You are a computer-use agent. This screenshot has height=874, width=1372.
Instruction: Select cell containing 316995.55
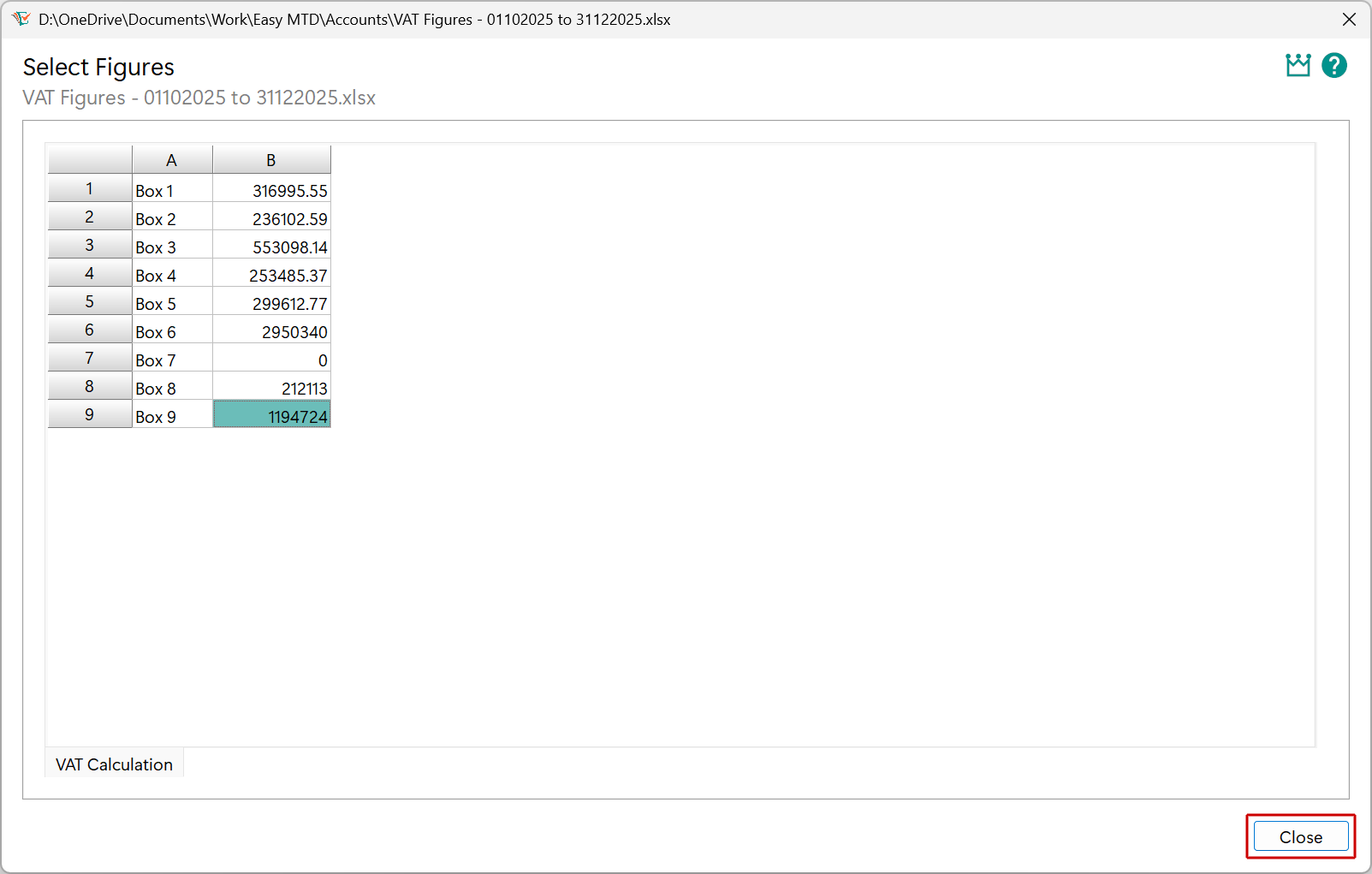271,188
